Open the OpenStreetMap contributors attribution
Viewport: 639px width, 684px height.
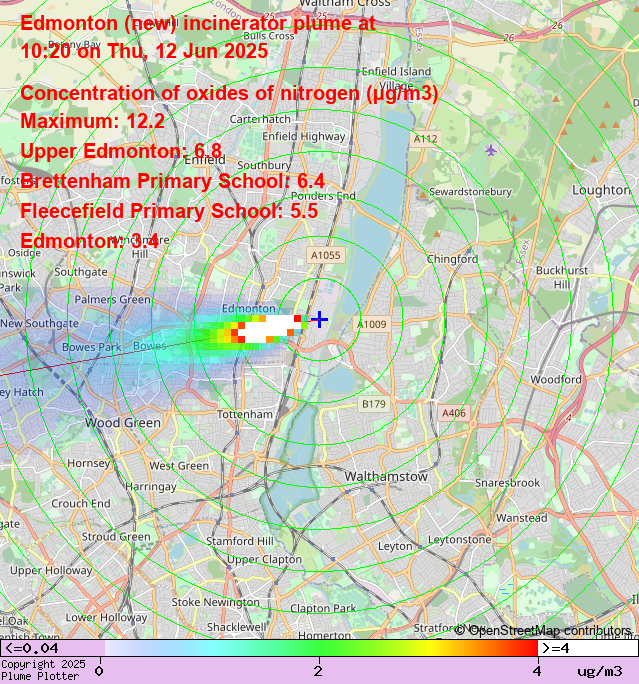click(543, 630)
